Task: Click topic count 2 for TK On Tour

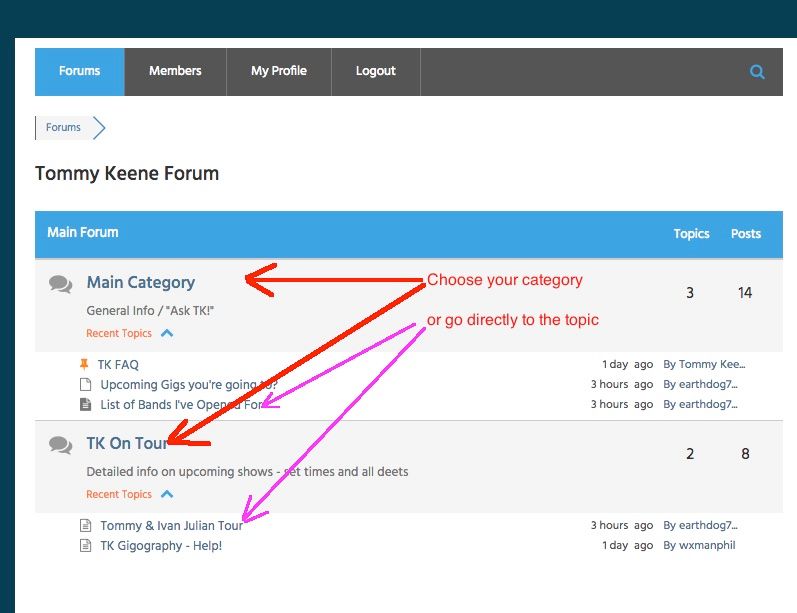Action: click(x=690, y=453)
